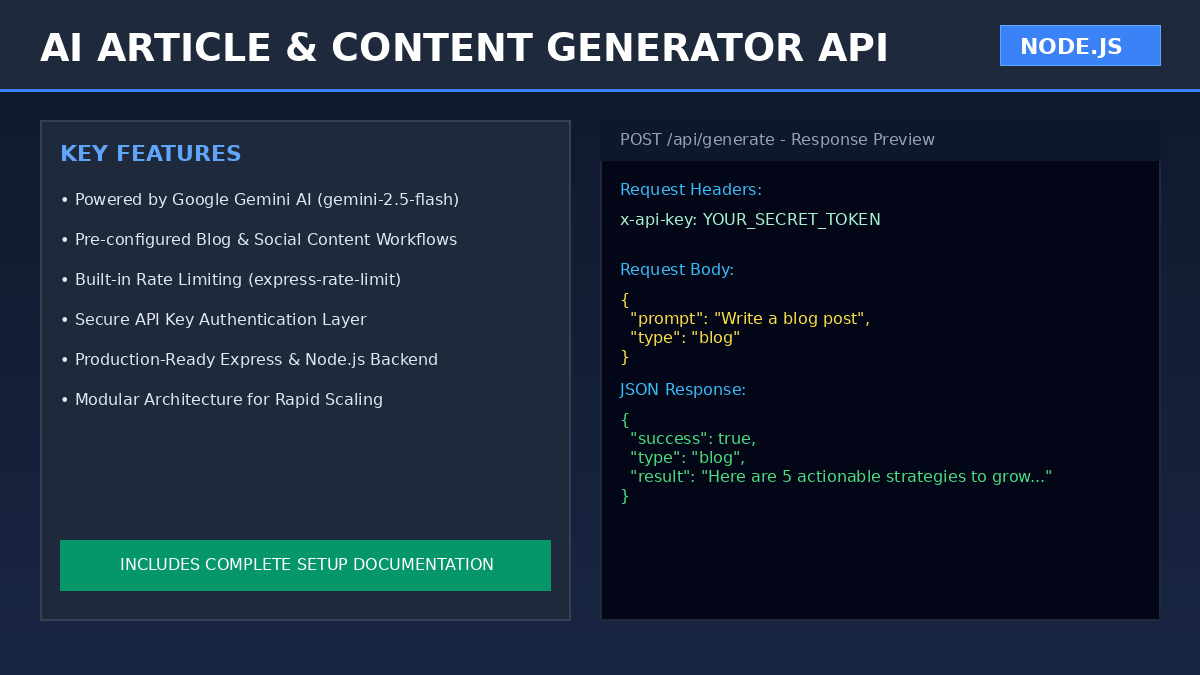This screenshot has width=1200, height=675.
Task: Click the KEY FEATURES heading
Action: (x=151, y=154)
